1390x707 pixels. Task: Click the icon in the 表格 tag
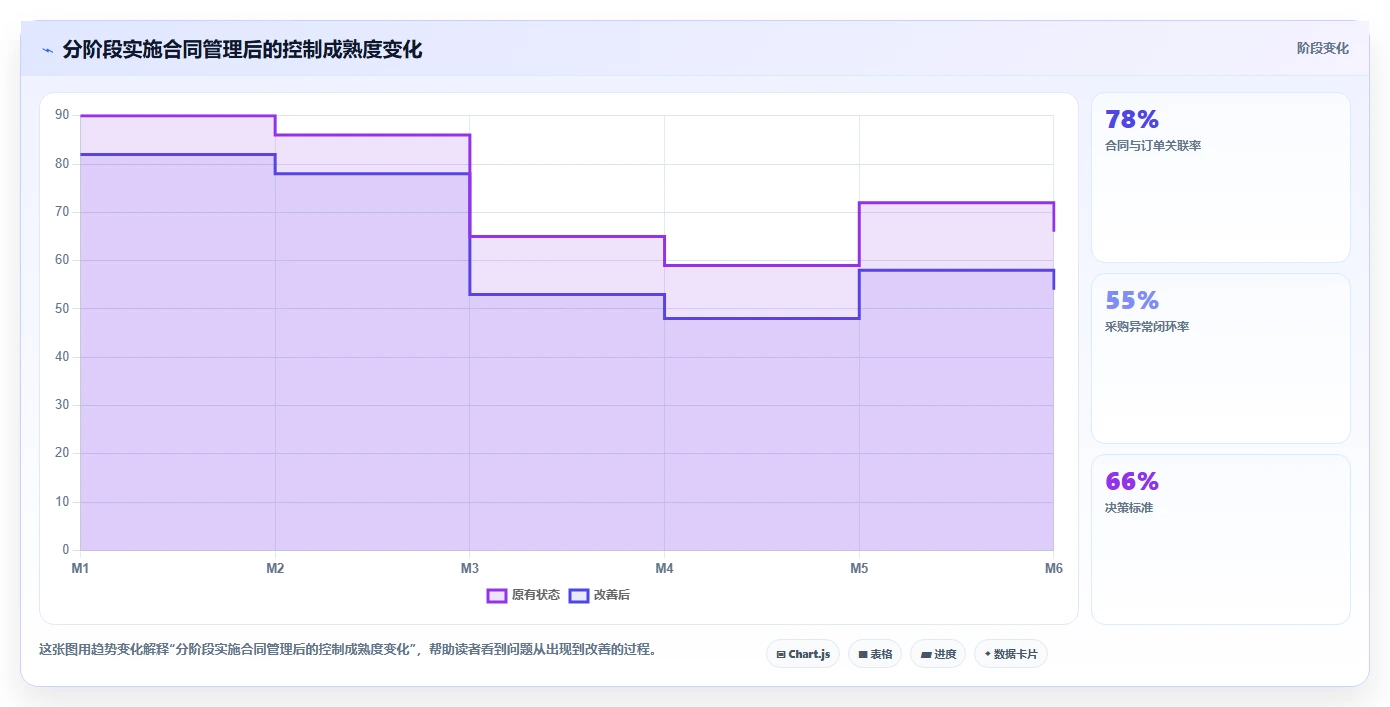tap(863, 654)
